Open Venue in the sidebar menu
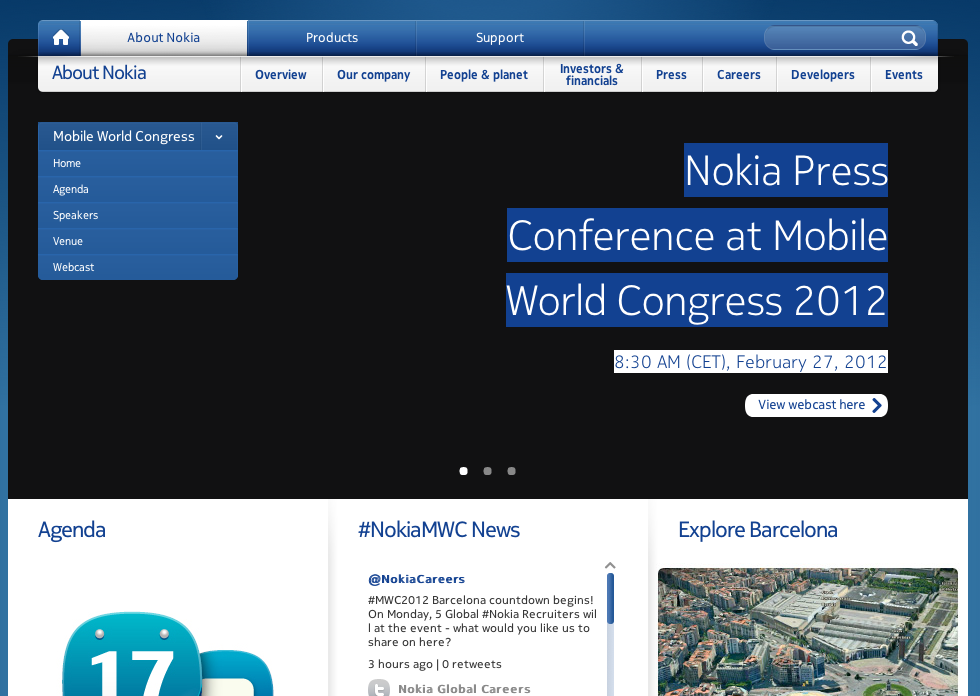The image size is (980, 696). pos(138,241)
